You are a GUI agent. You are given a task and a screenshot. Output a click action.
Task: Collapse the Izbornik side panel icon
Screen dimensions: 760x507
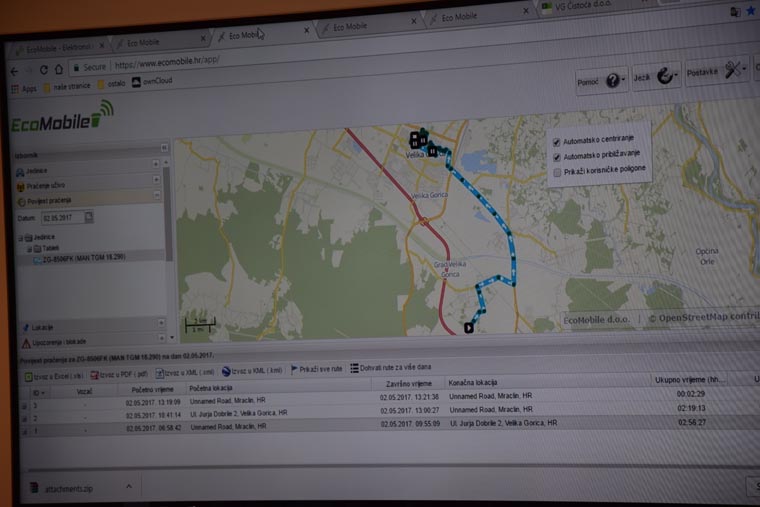tap(164, 147)
